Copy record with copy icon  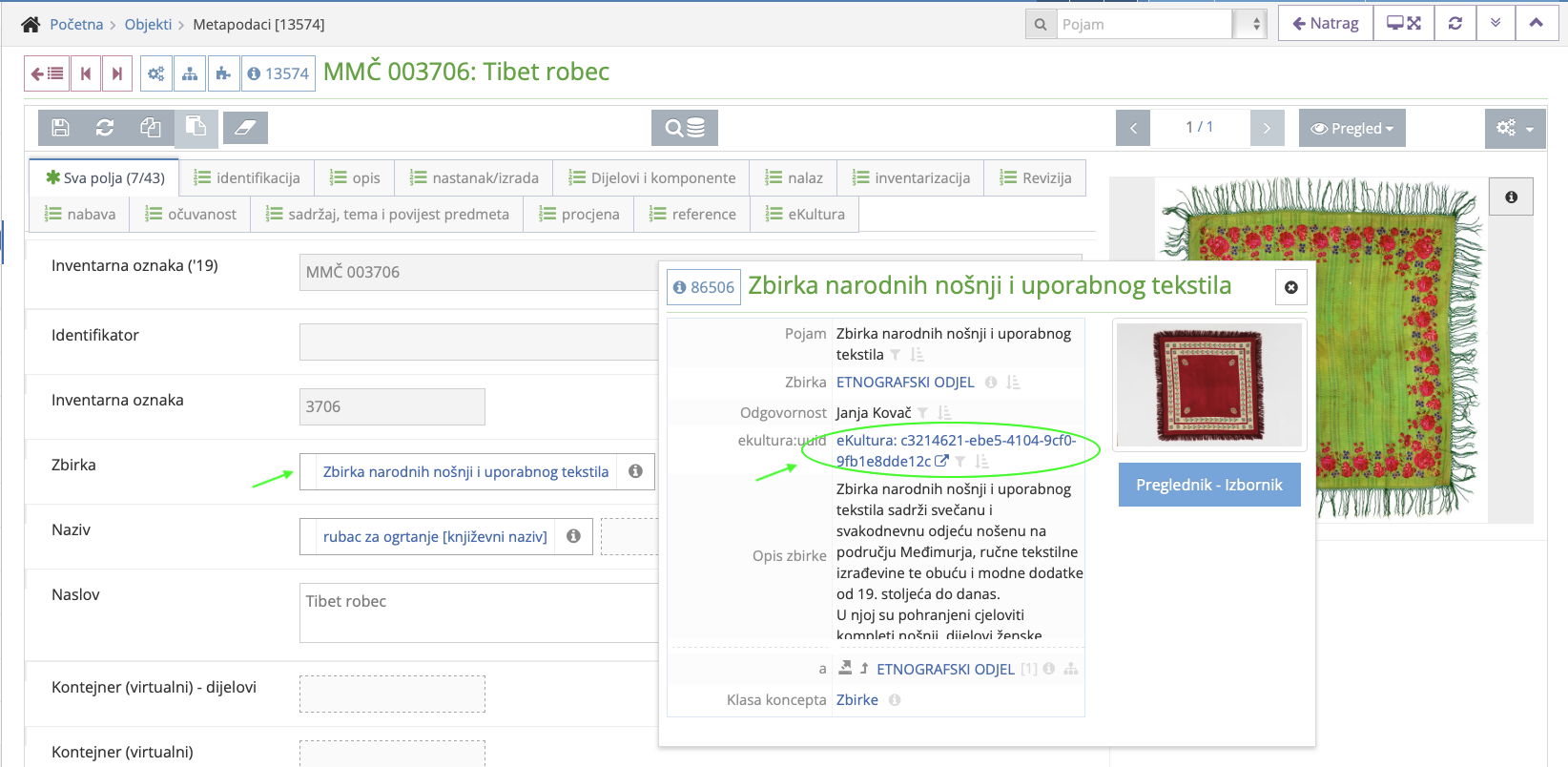(151, 128)
